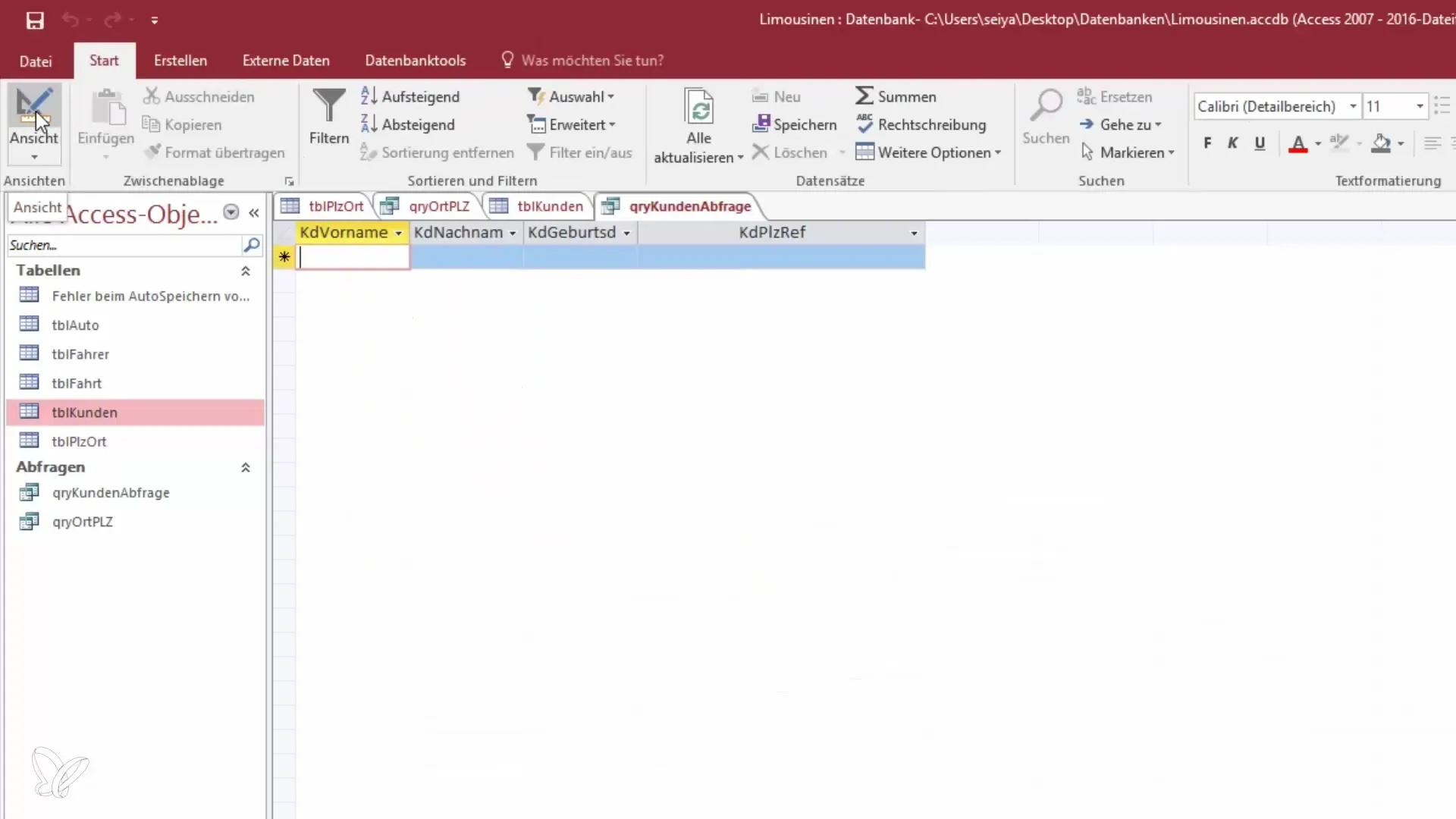This screenshot has width=1456, height=819.
Task: Open the Datei menu tab
Action: (x=36, y=61)
